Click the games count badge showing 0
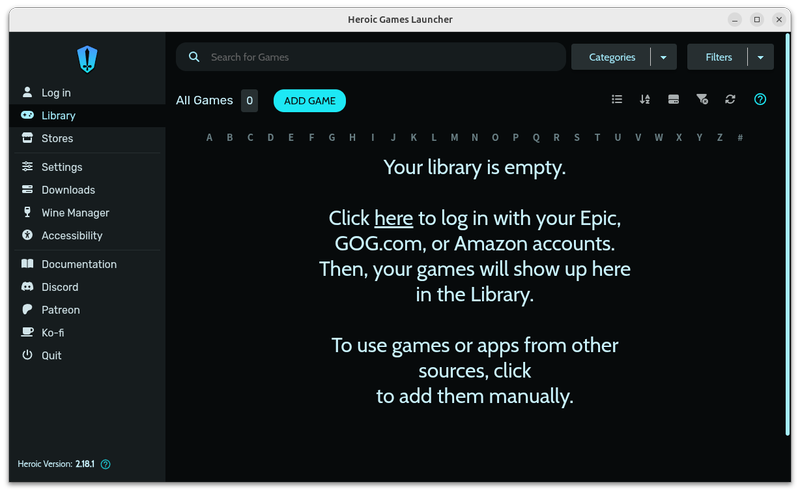 [249, 101]
